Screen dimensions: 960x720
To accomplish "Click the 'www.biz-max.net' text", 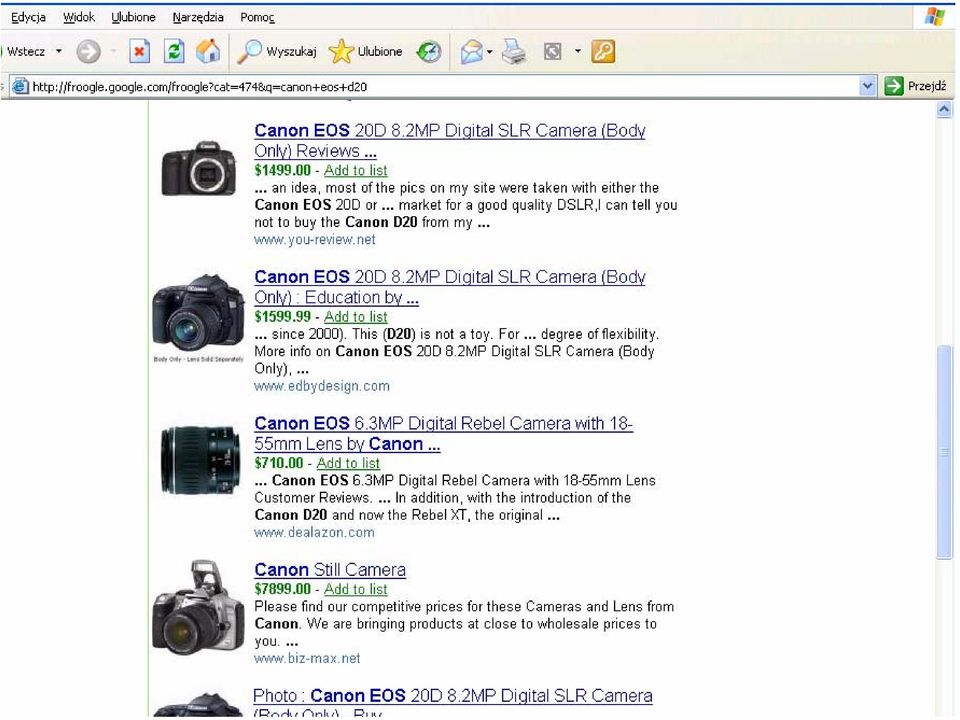I will [307, 659].
